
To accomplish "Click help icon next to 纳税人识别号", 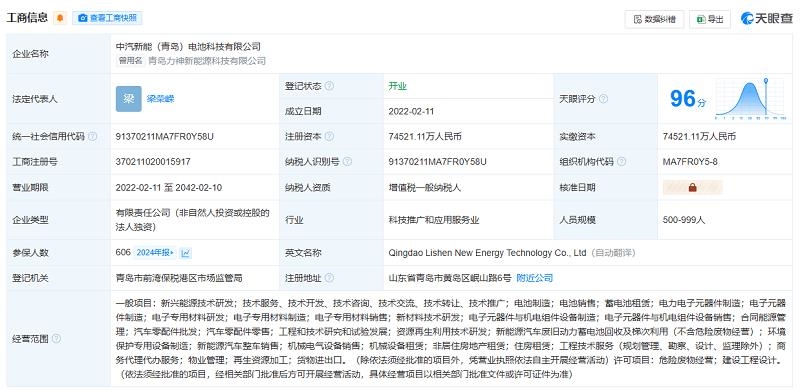I will 347,162.
